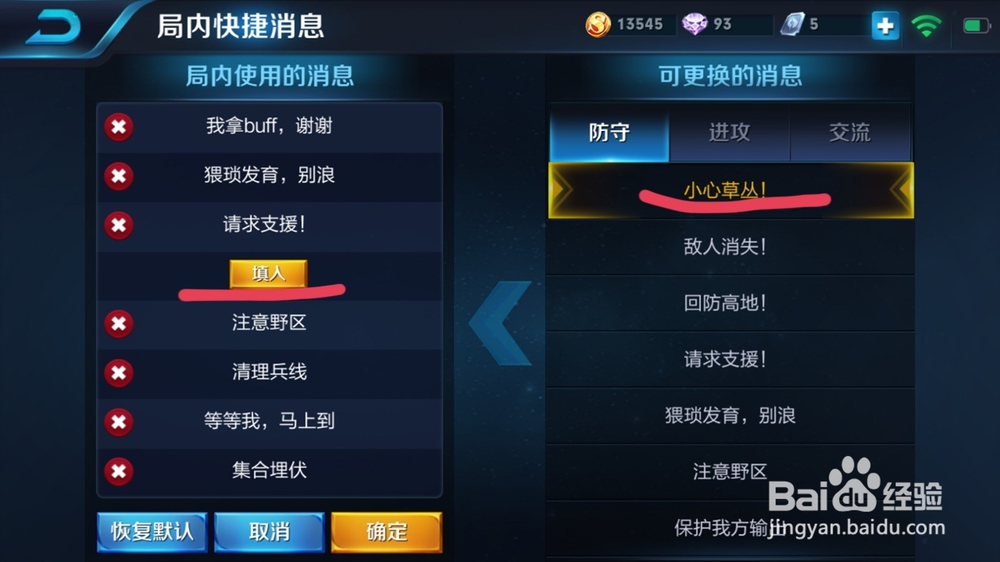Viewport: 1000px width, 562px height.
Task: Click the yellow 填入 button
Action: 268,274
